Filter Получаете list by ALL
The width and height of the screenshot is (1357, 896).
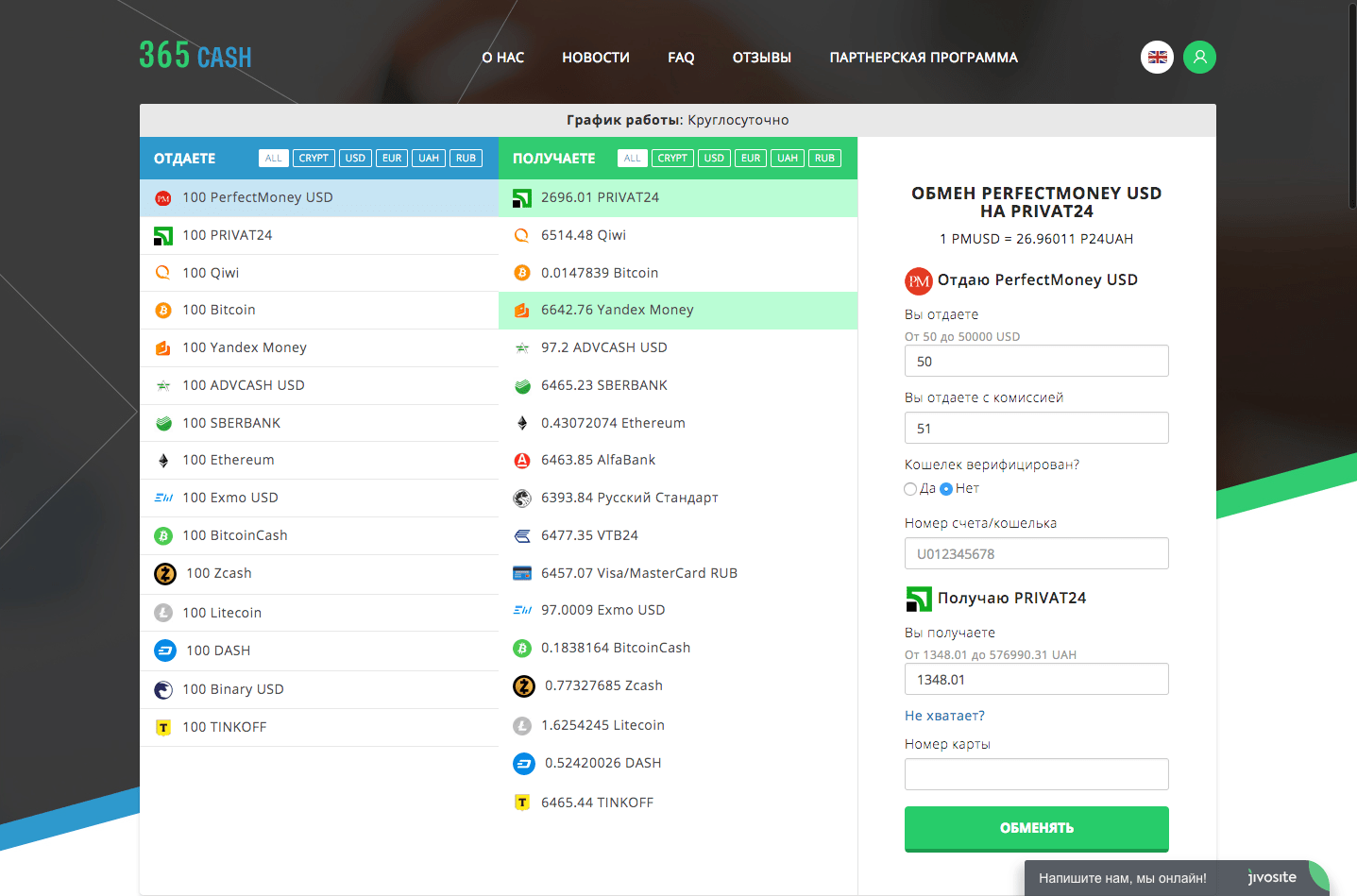(633, 159)
